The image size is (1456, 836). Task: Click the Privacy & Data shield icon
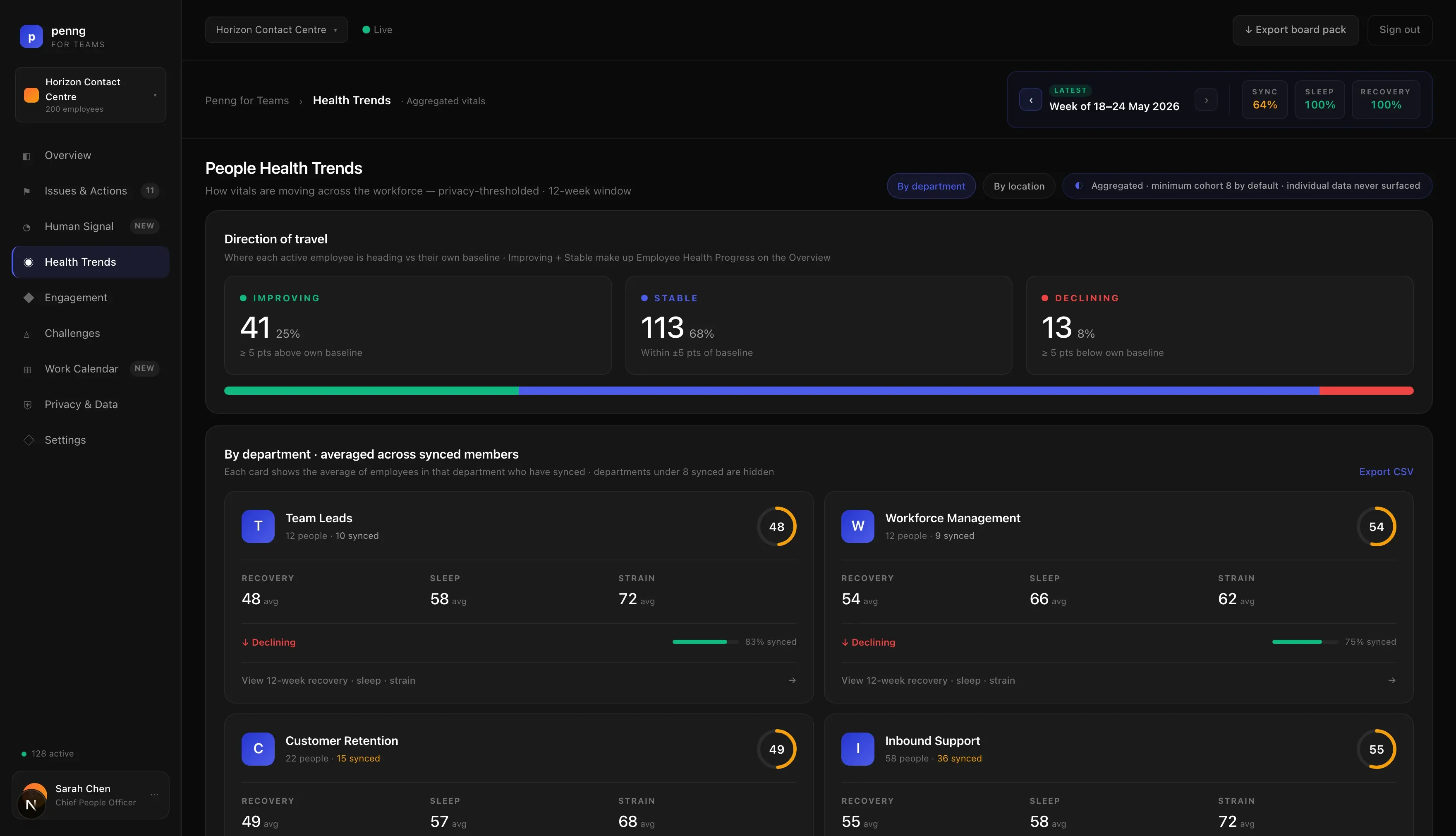(x=27, y=405)
